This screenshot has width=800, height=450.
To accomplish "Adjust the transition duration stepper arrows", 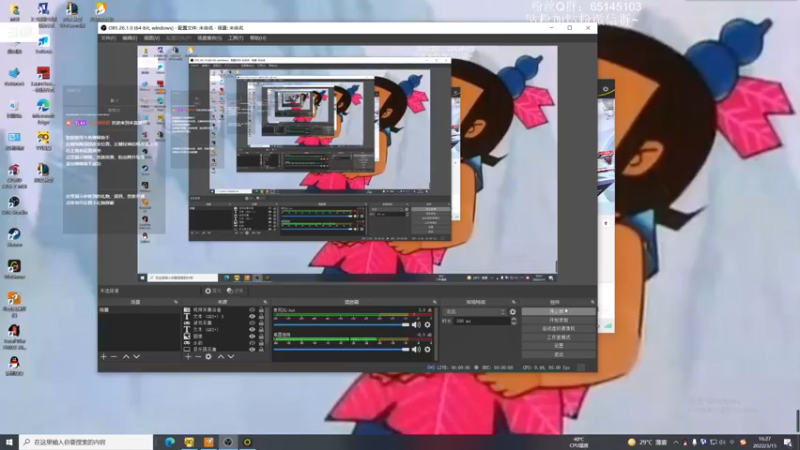I will 513,321.
